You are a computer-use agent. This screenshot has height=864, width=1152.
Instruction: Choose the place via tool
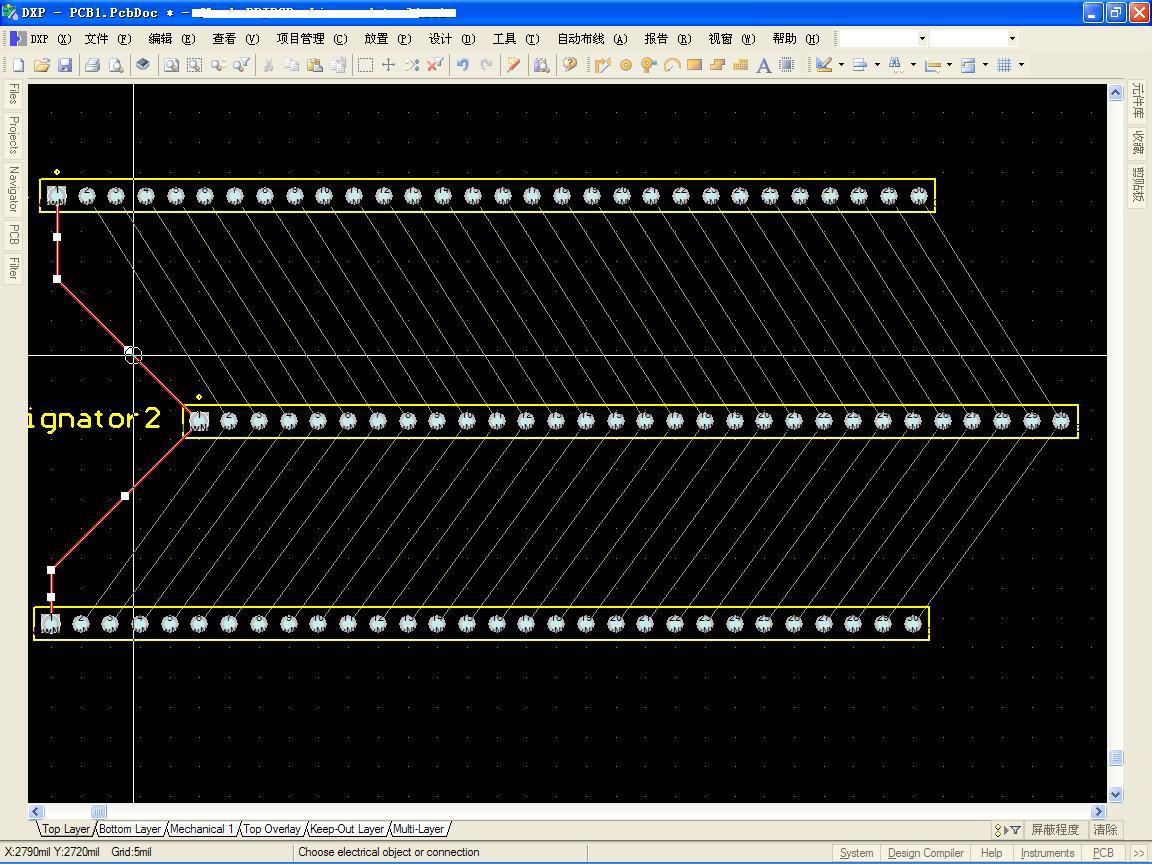coord(649,65)
